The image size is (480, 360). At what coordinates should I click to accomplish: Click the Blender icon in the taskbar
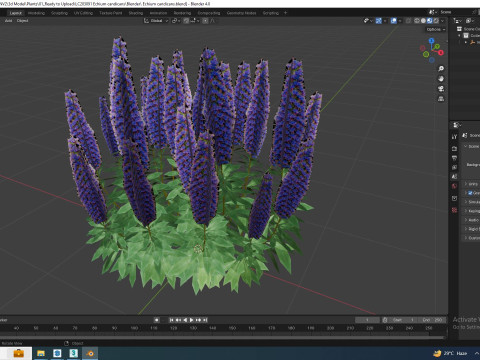click(x=90, y=353)
